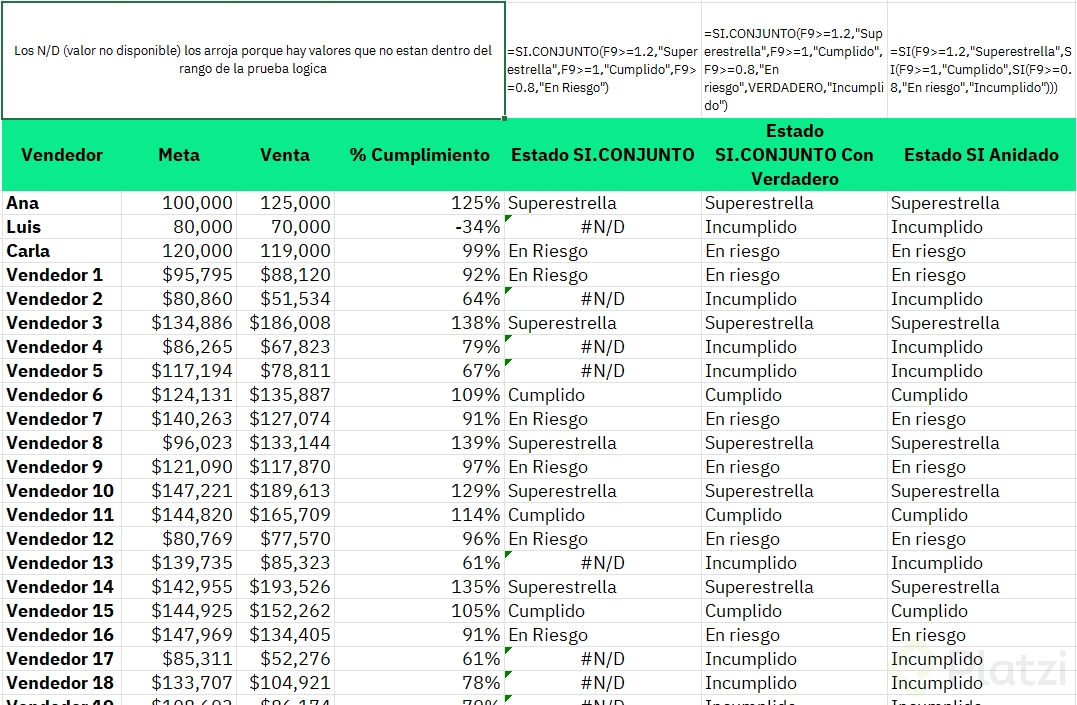The height and width of the screenshot is (705, 1077).
Task: Click Luis's Meta value 80,000
Action: click(179, 227)
